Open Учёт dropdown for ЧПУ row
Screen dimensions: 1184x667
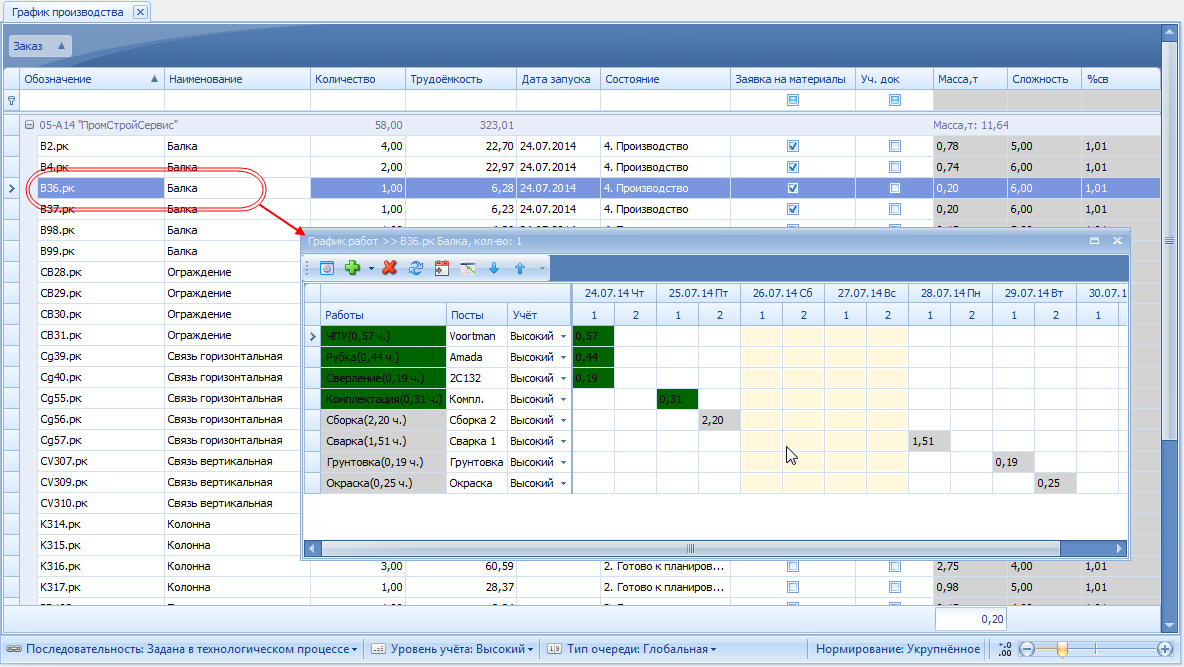(563, 337)
